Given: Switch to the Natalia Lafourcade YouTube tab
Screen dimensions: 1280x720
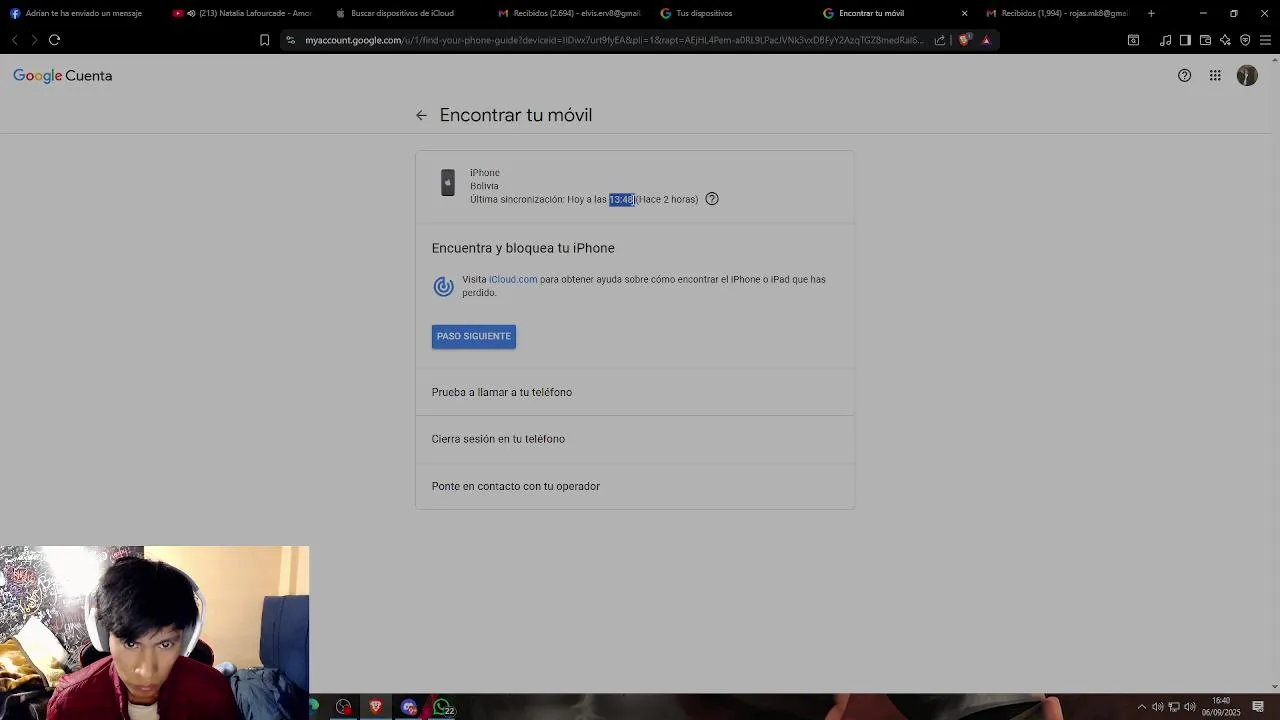Looking at the screenshot, I should (242, 13).
